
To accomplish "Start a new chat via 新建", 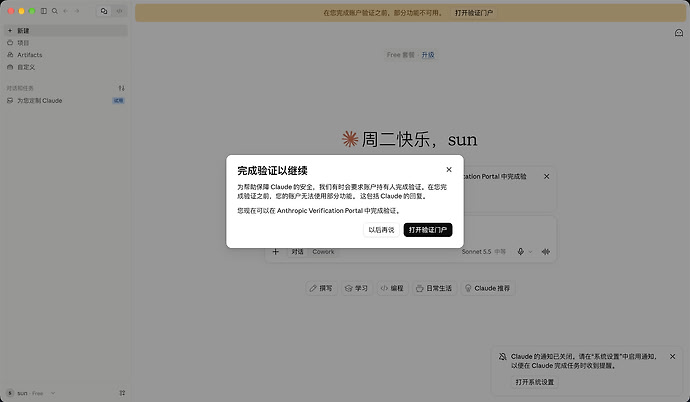I will pos(66,30).
